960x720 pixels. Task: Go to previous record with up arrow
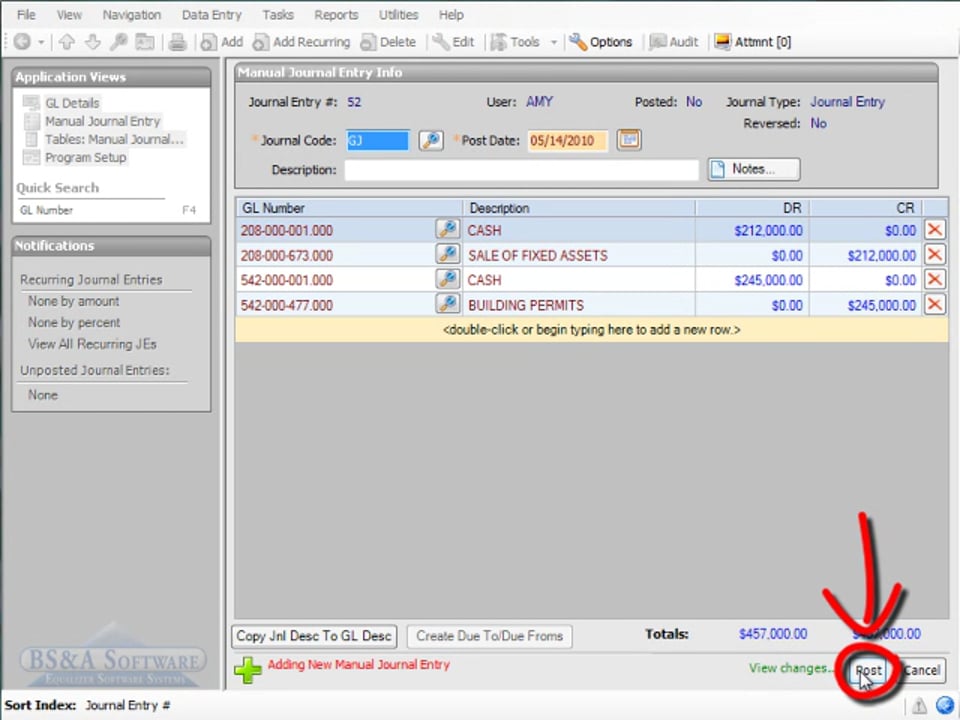tap(67, 42)
